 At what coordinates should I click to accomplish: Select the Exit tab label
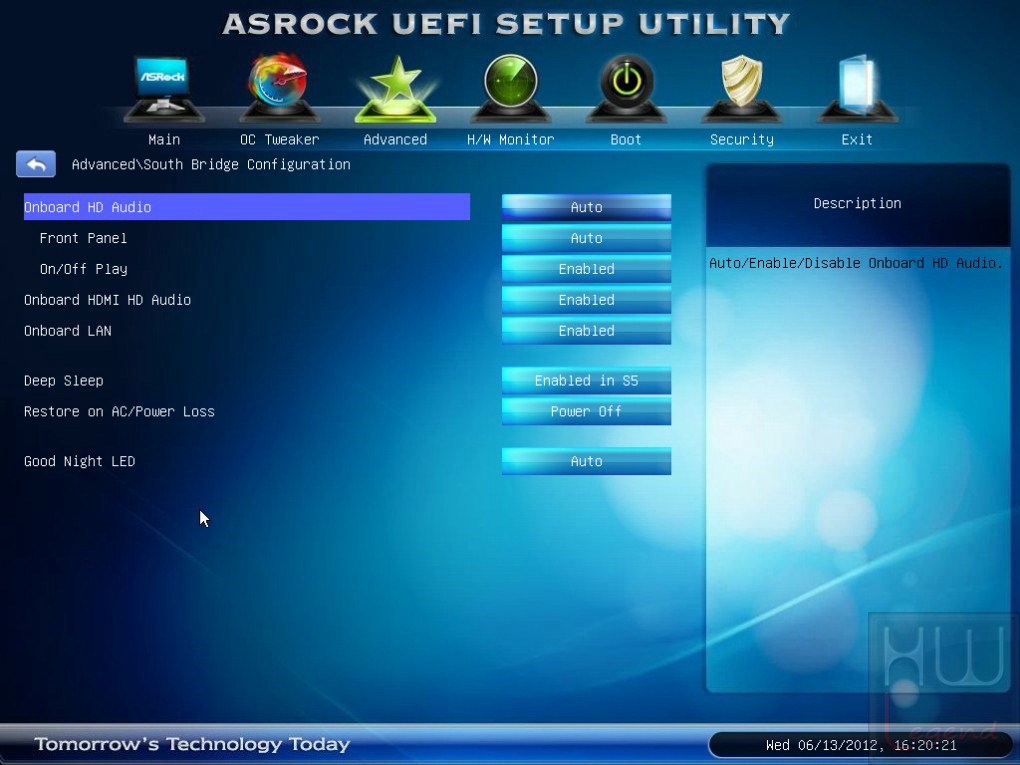[857, 139]
